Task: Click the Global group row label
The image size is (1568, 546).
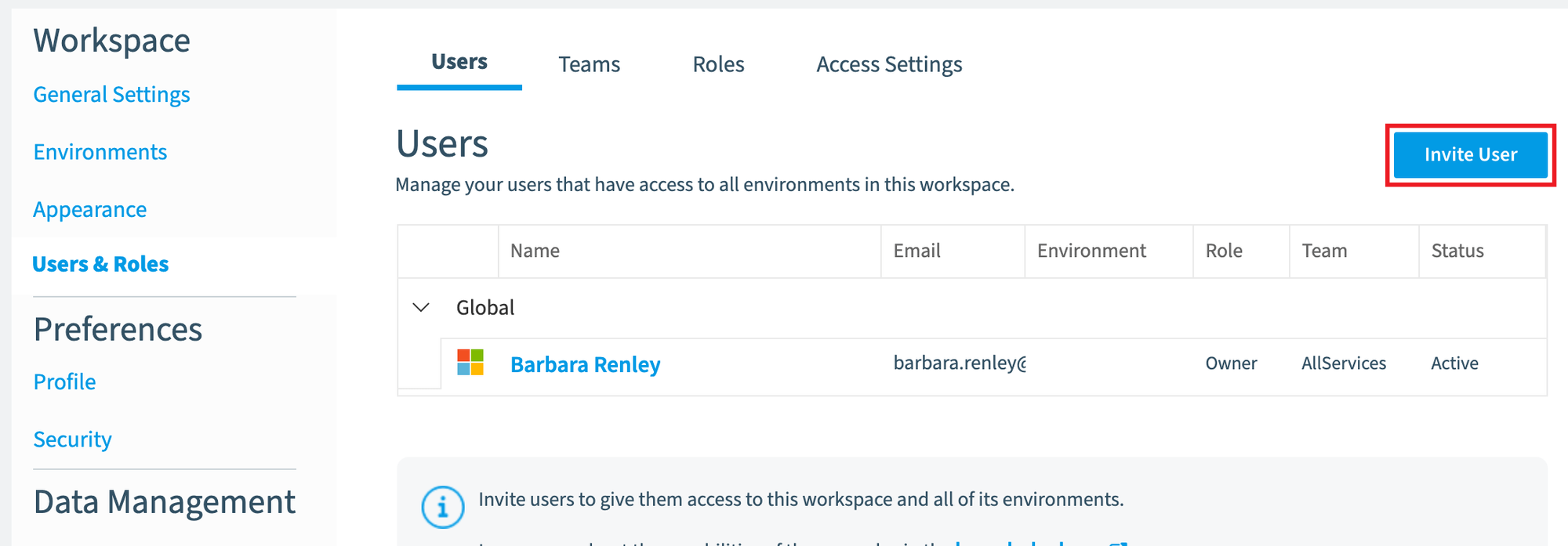Action: (x=485, y=307)
